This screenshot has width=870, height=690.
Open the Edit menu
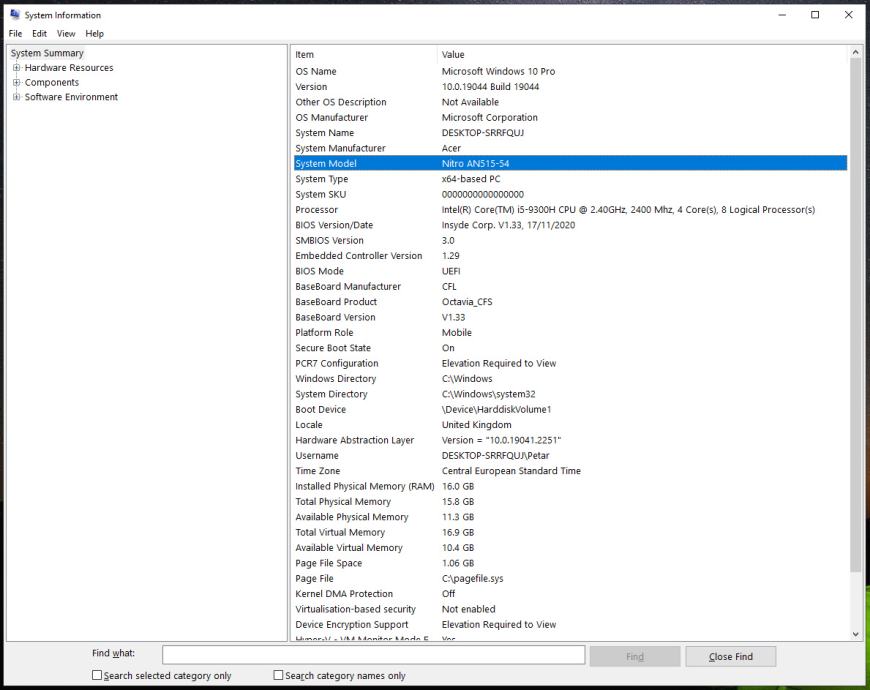tap(39, 33)
